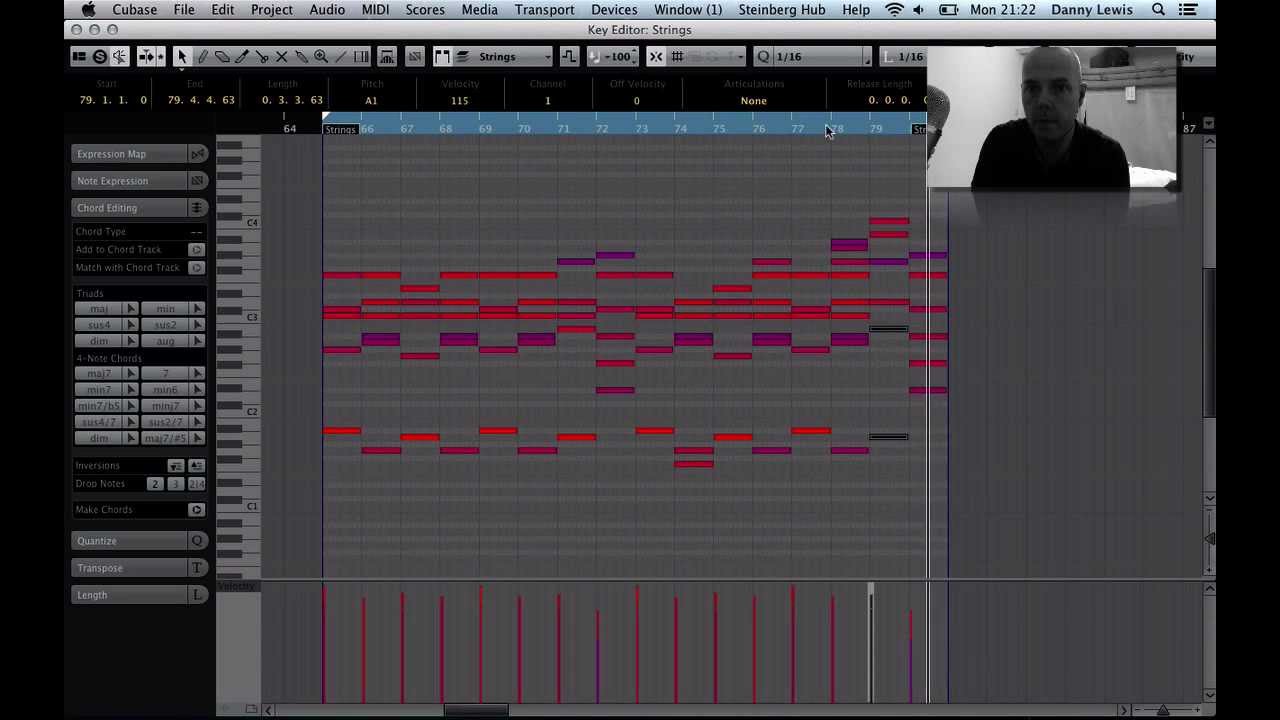The image size is (1280, 720).
Task: Open the arrow next to maj triad
Action: 131,309
